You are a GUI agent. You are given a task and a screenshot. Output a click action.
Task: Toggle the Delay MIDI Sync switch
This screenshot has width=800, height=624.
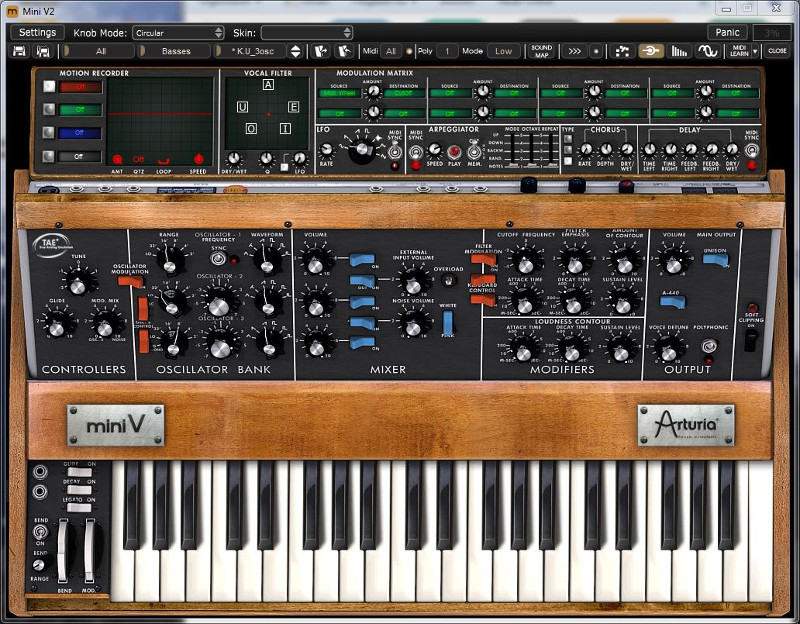(751, 150)
